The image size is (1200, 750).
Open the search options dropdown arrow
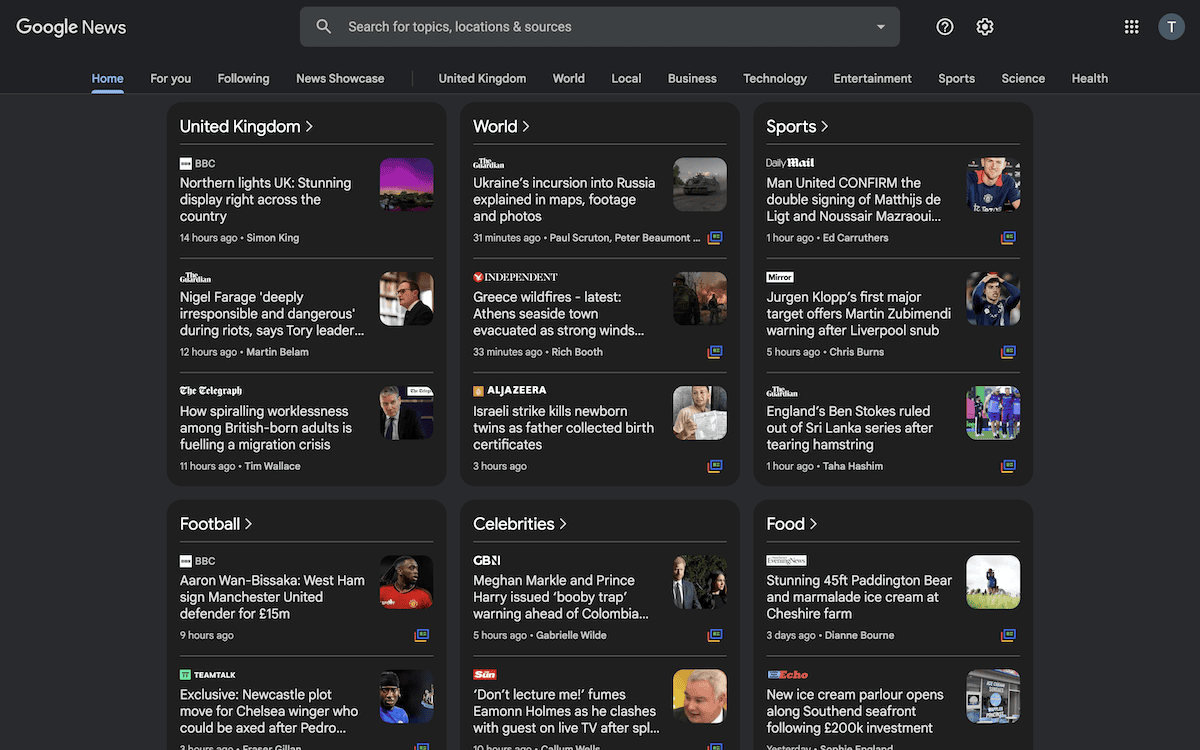tap(880, 27)
